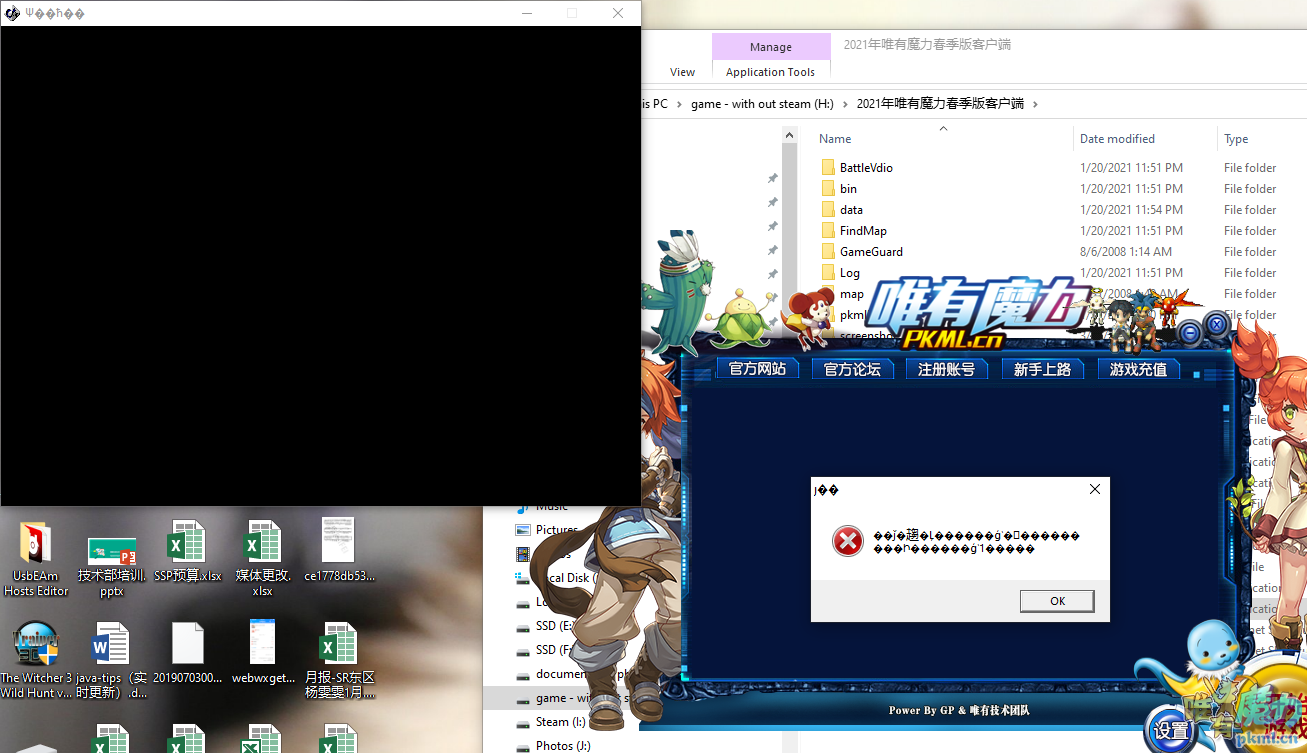Expand chevron after 'game - with out steam (H:)'
This screenshot has height=753, width=1307.
click(x=845, y=104)
